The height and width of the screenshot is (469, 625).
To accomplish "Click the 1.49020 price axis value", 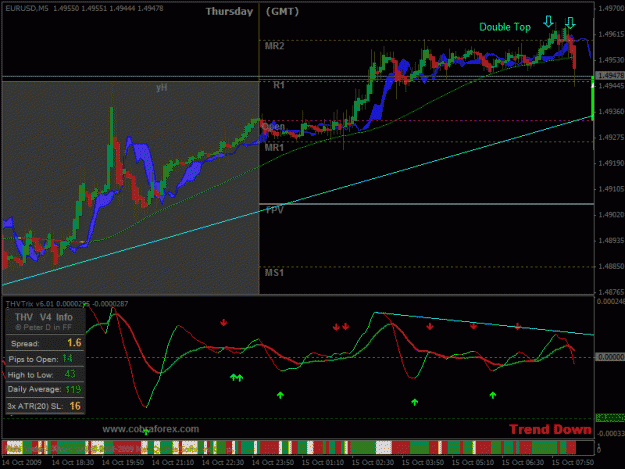I will click(611, 215).
